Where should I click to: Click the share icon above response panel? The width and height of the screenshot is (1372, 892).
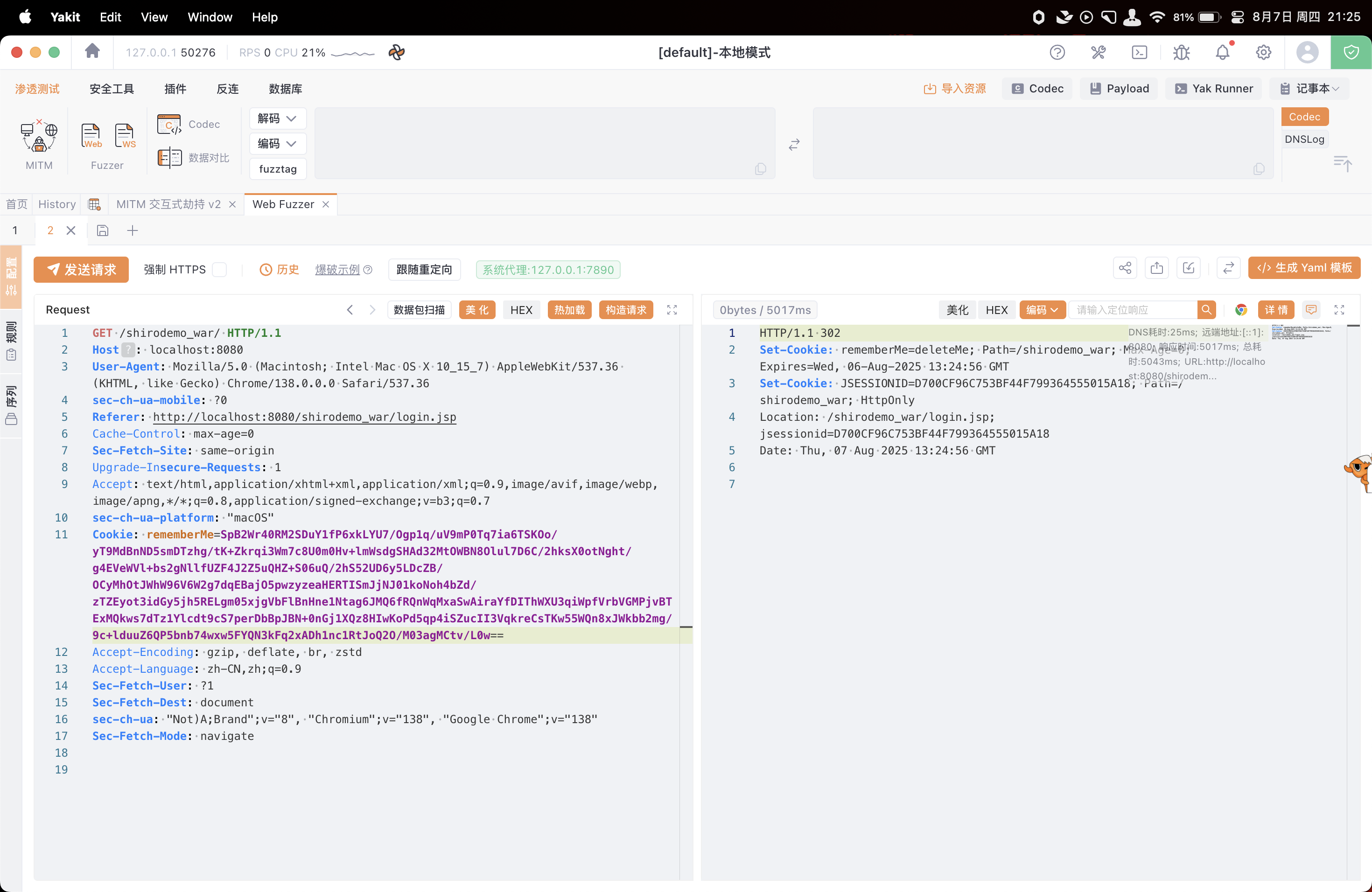click(1125, 268)
